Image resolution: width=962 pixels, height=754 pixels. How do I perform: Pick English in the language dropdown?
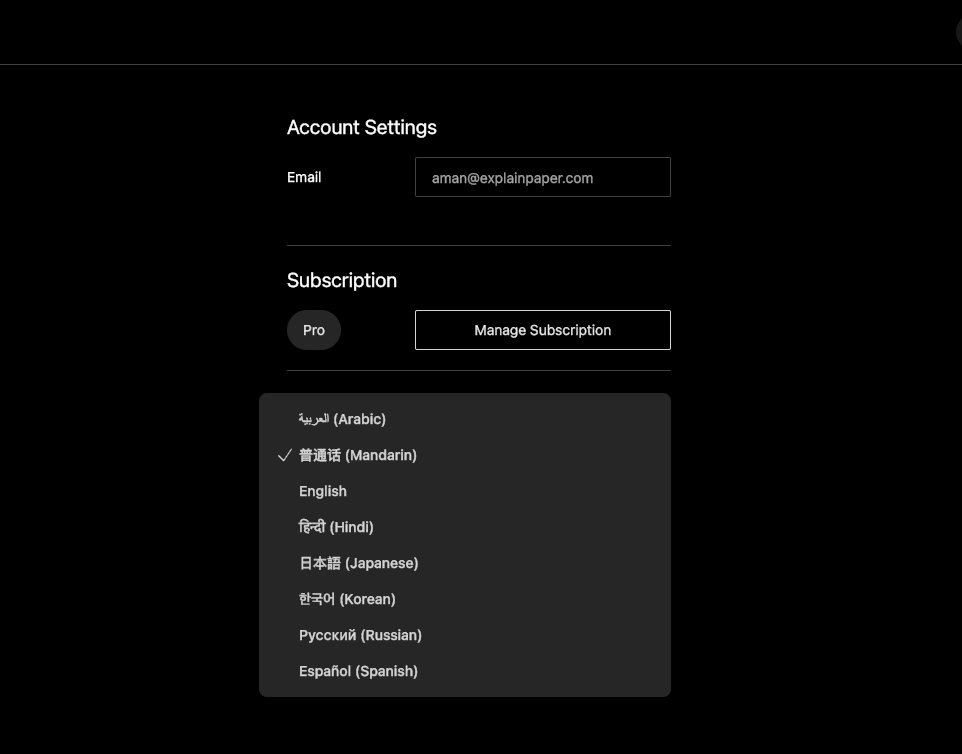point(464,491)
